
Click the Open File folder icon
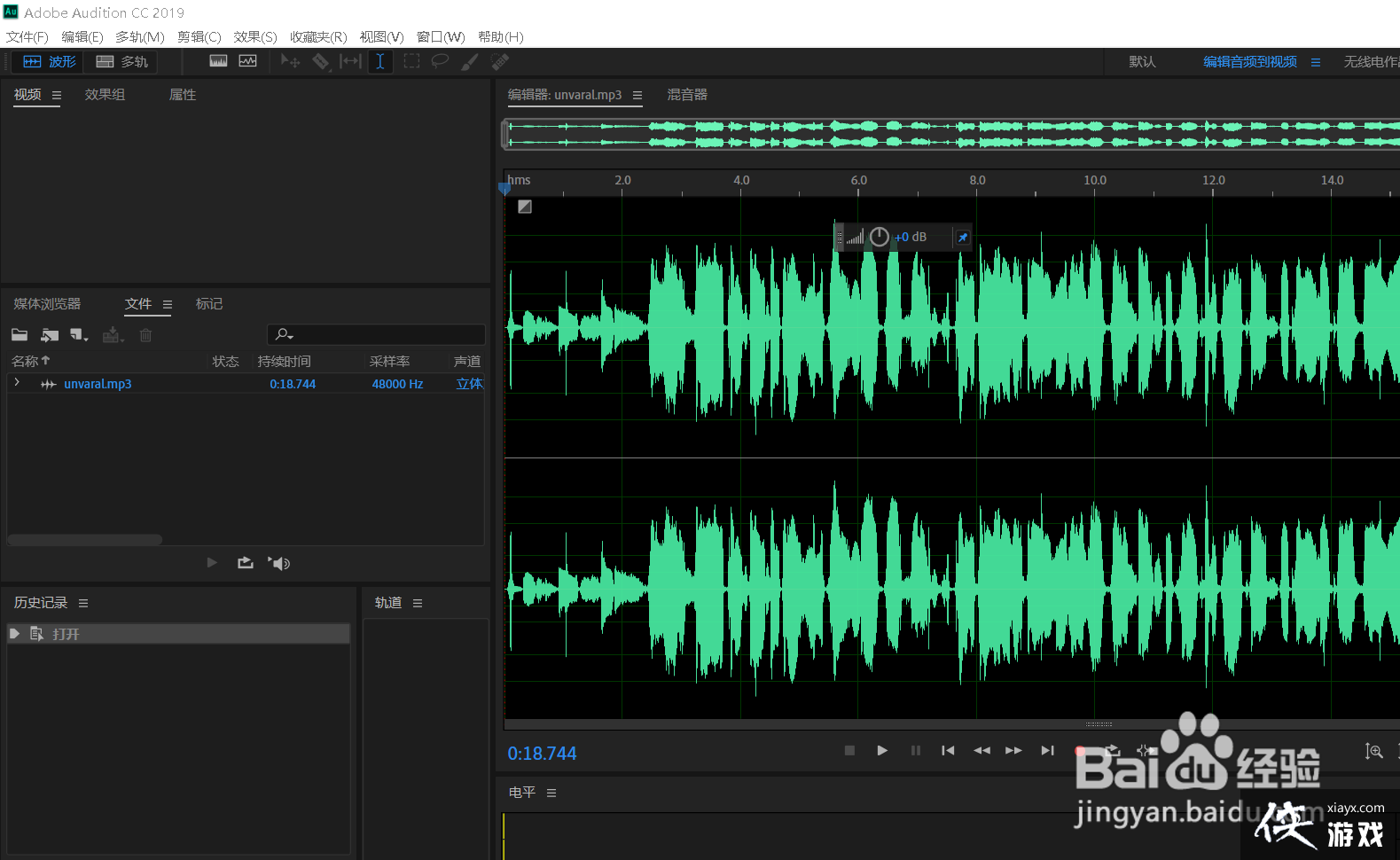click(x=20, y=335)
